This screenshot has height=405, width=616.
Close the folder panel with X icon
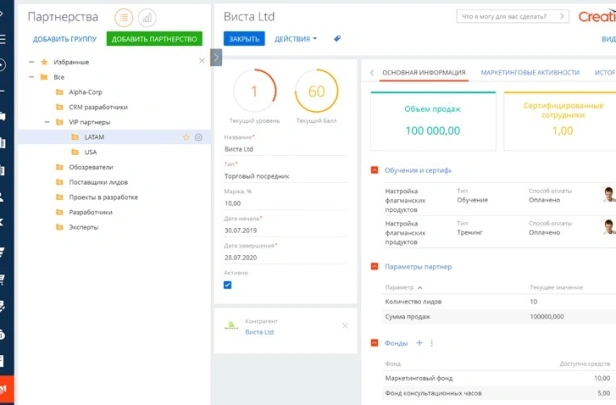(x=201, y=60)
